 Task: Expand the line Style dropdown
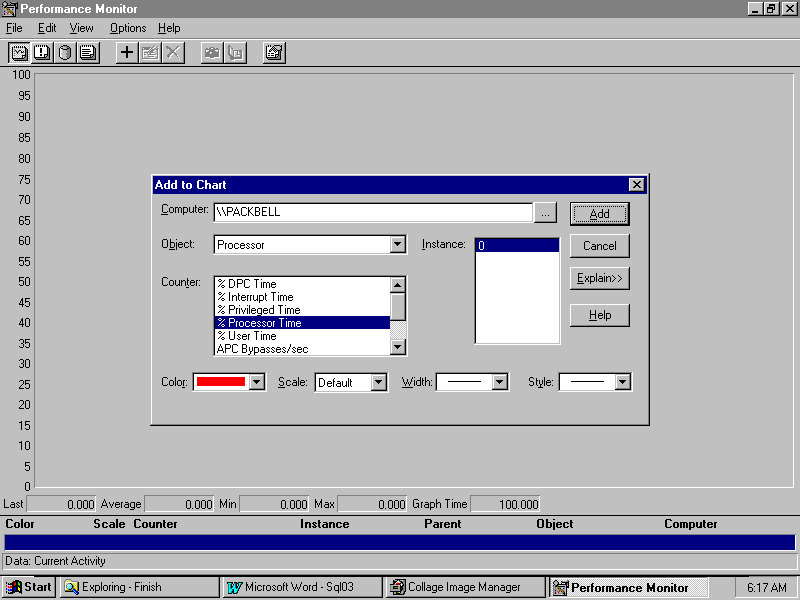click(622, 382)
